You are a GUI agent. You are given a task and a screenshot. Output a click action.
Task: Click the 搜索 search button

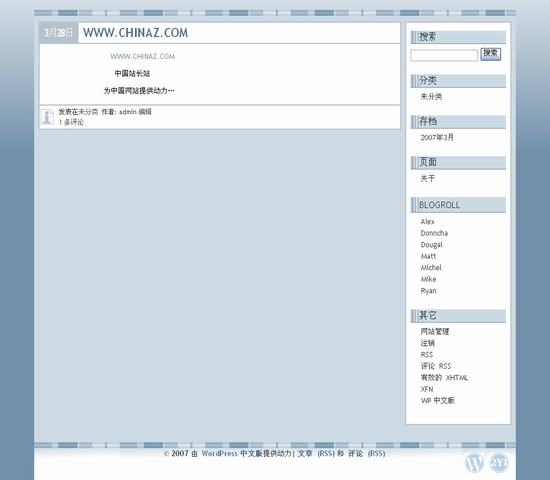[x=490, y=54]
